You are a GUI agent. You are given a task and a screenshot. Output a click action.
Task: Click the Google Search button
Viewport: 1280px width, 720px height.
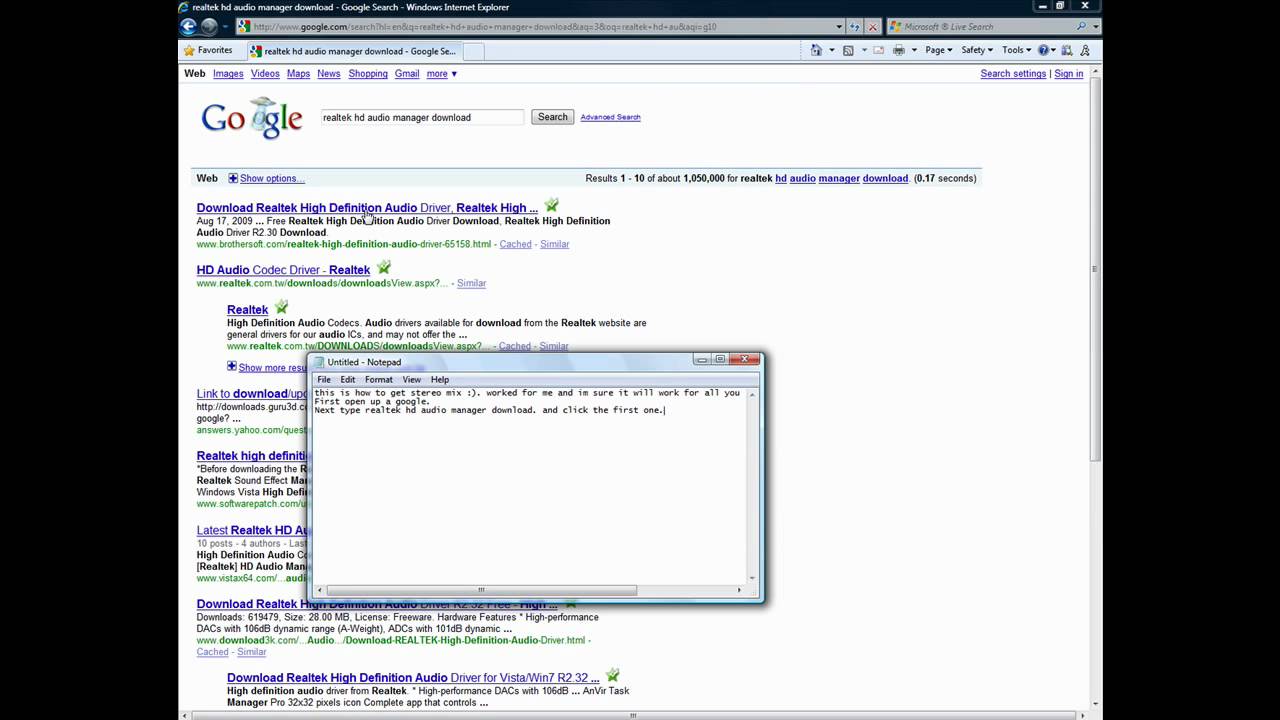(x=553, y=117)
